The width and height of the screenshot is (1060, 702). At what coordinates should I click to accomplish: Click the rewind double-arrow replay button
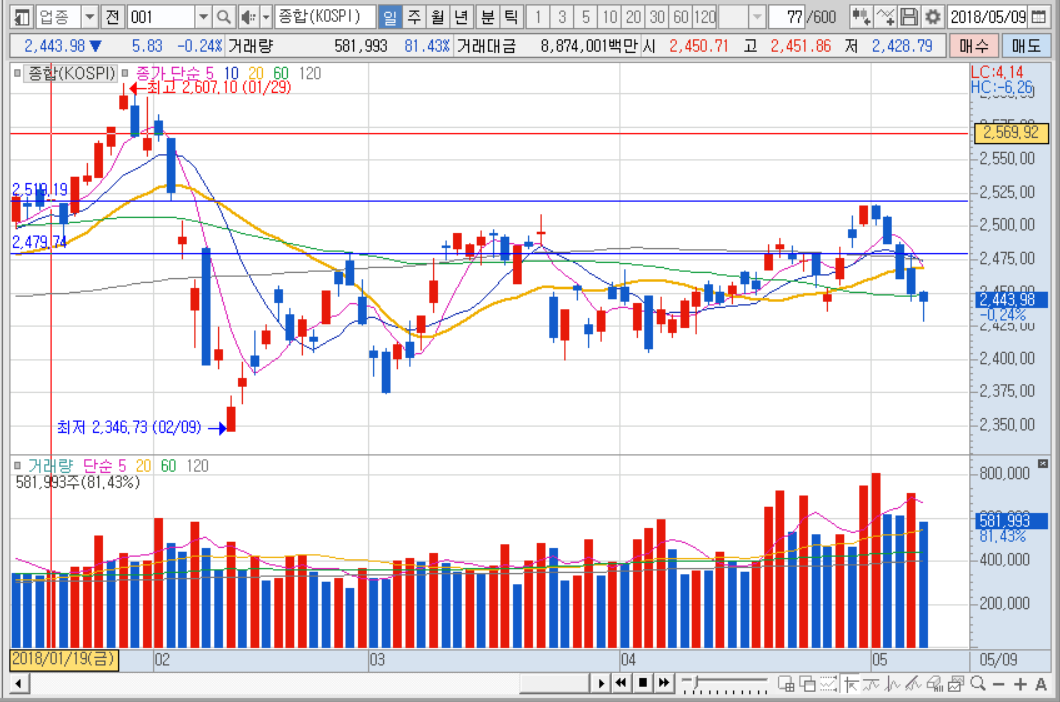coord(621,684)
